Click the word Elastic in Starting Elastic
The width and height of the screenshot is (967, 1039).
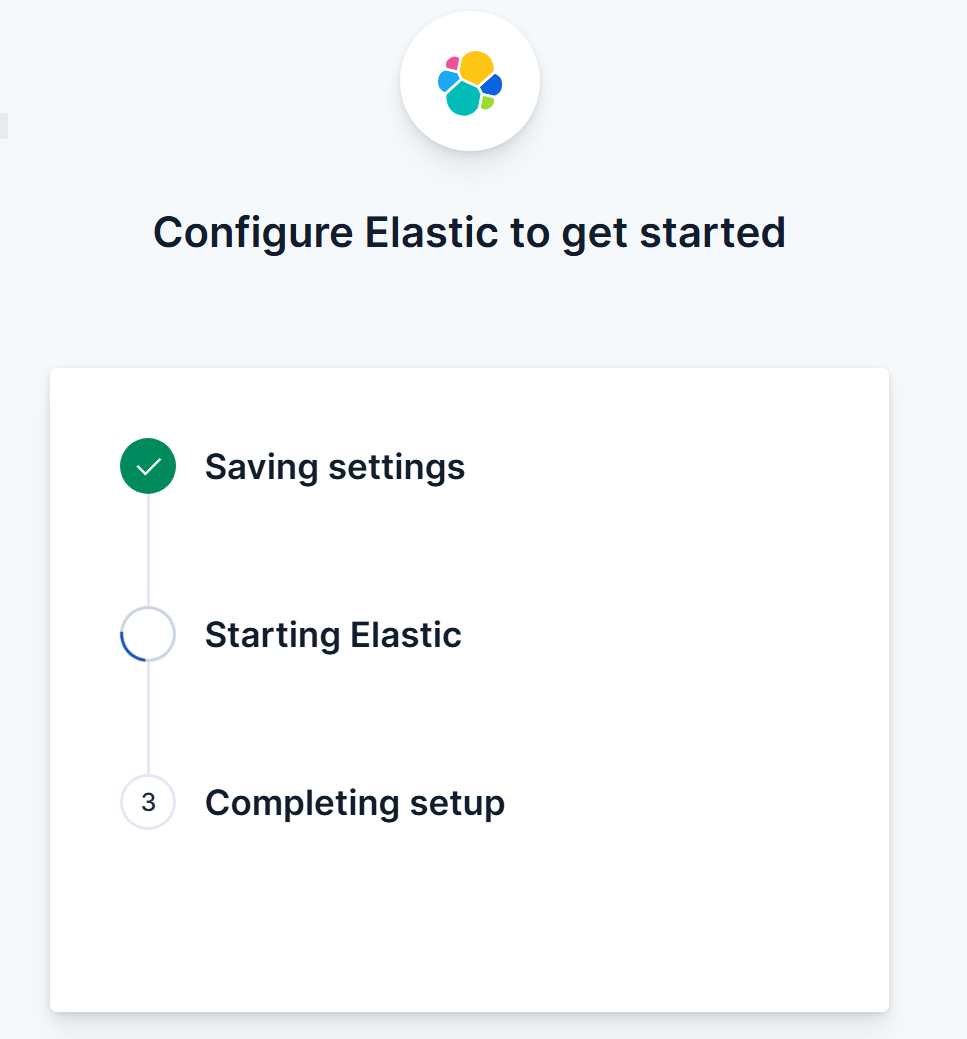[406, 635]
